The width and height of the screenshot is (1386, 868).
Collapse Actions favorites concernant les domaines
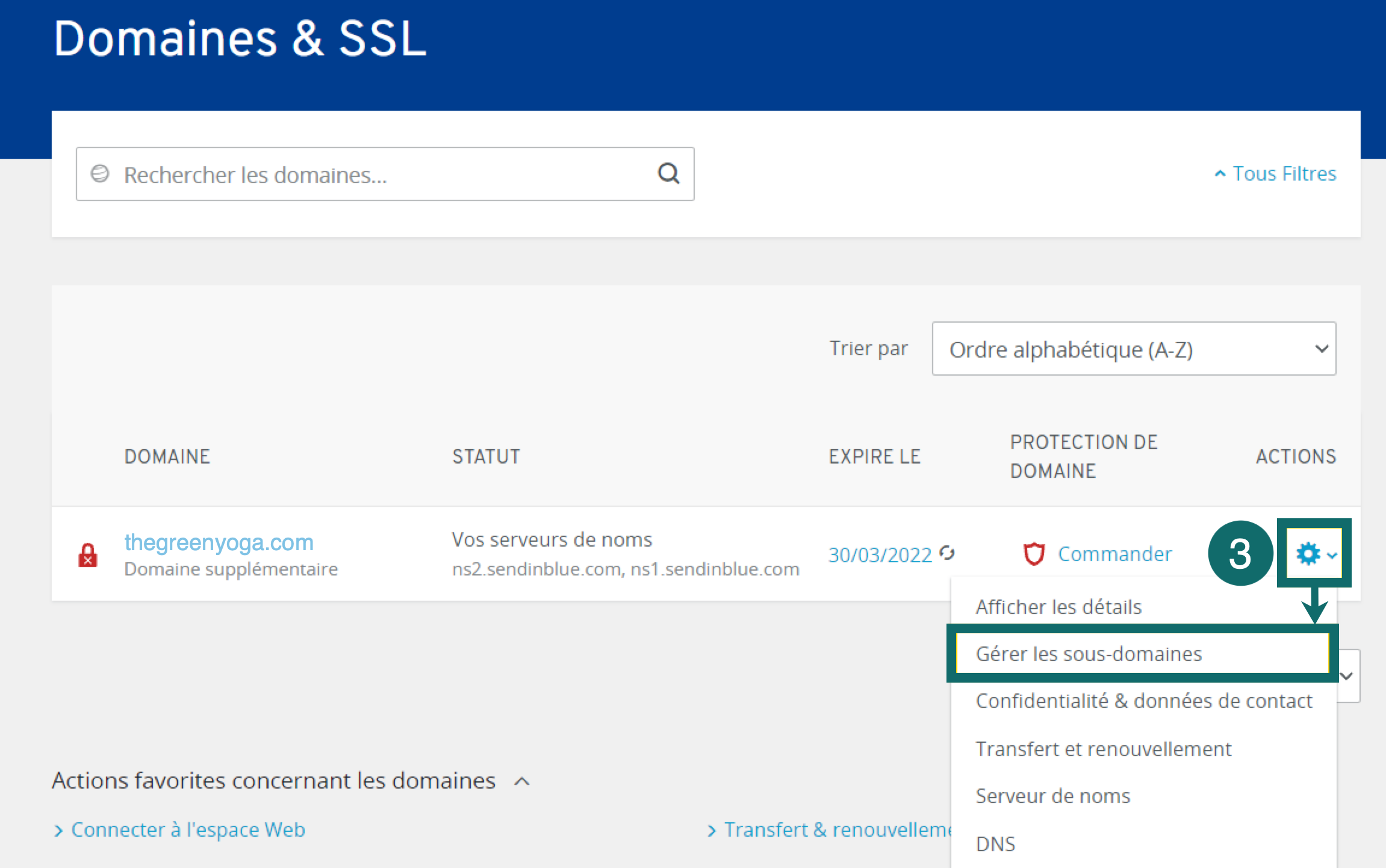click(522, 781)
